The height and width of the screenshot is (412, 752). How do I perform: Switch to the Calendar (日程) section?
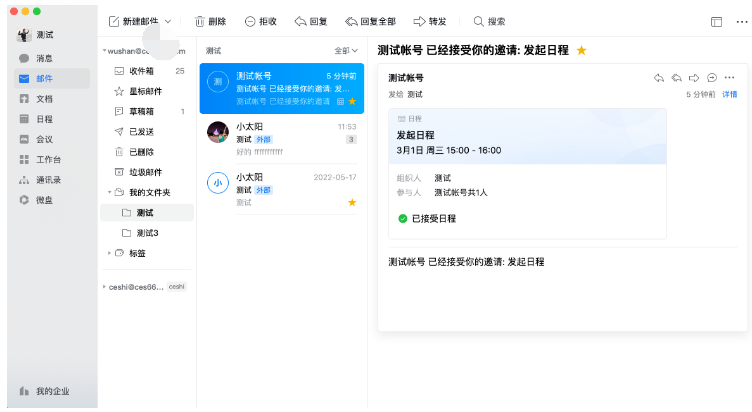click(x=43, y=119)
